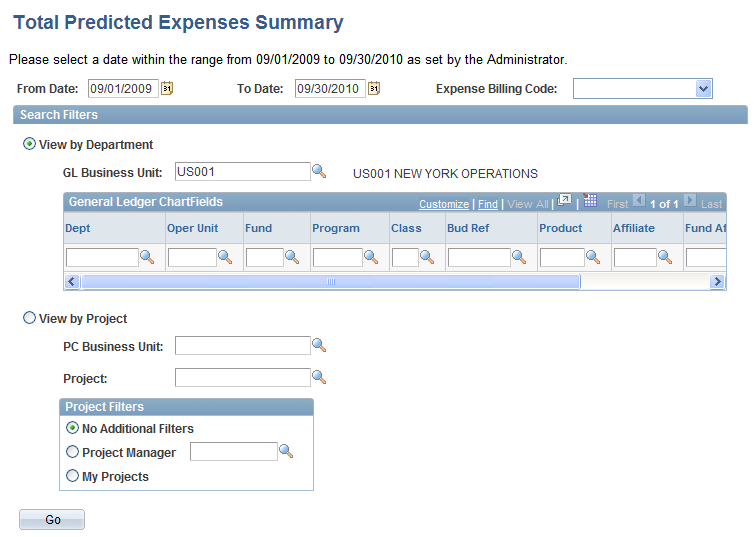756x537 pixels.
Task: Click the Product input field
Action: click(x=562, y=257)
